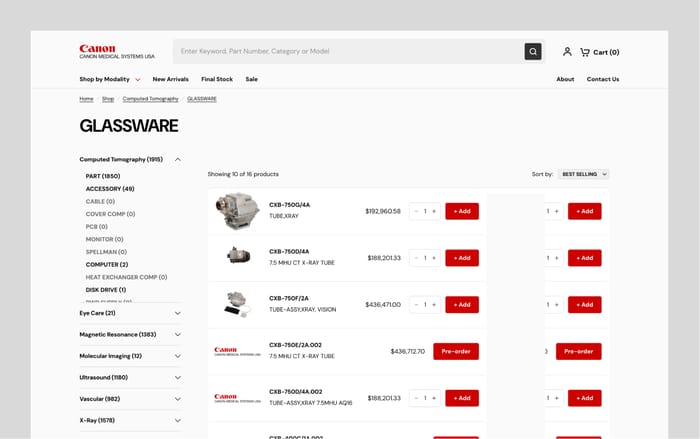
Task: Open the Computed Tomography breadcrumb link
Action: click(150, 99)
